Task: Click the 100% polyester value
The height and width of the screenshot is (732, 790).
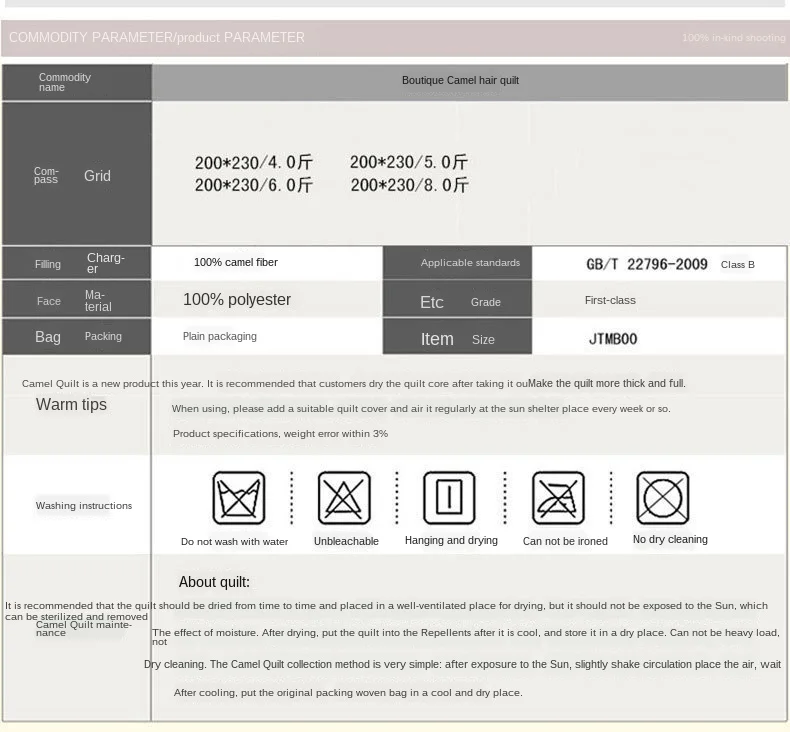Action: [x=237, y=299]
